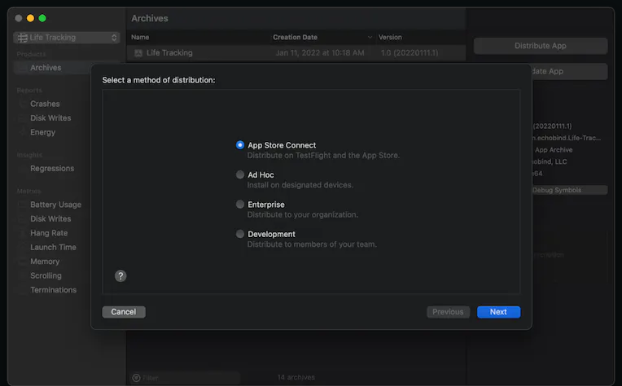Click the green zoom window button
The width and height of the screenshot is (622, 386).
click(42, 18)
